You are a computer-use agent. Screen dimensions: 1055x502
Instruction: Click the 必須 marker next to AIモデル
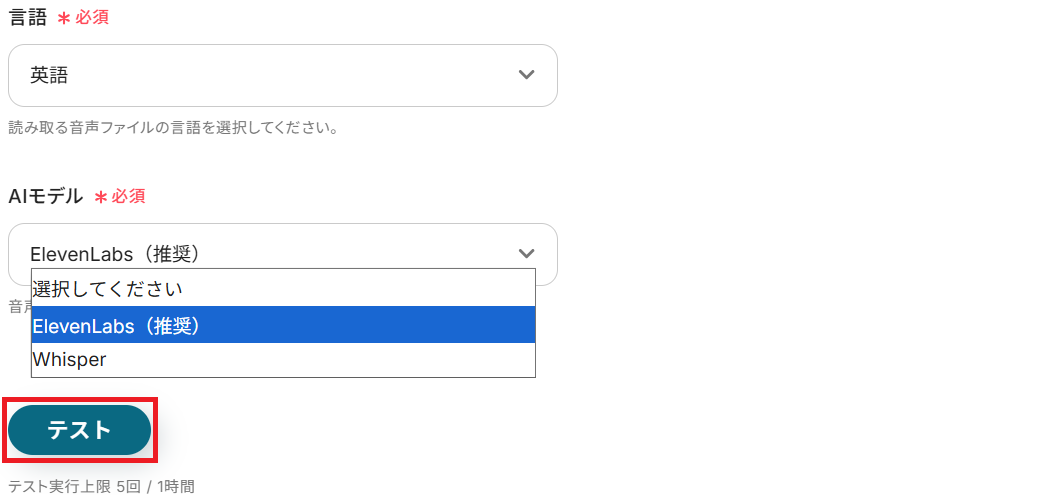coord(128,196)
